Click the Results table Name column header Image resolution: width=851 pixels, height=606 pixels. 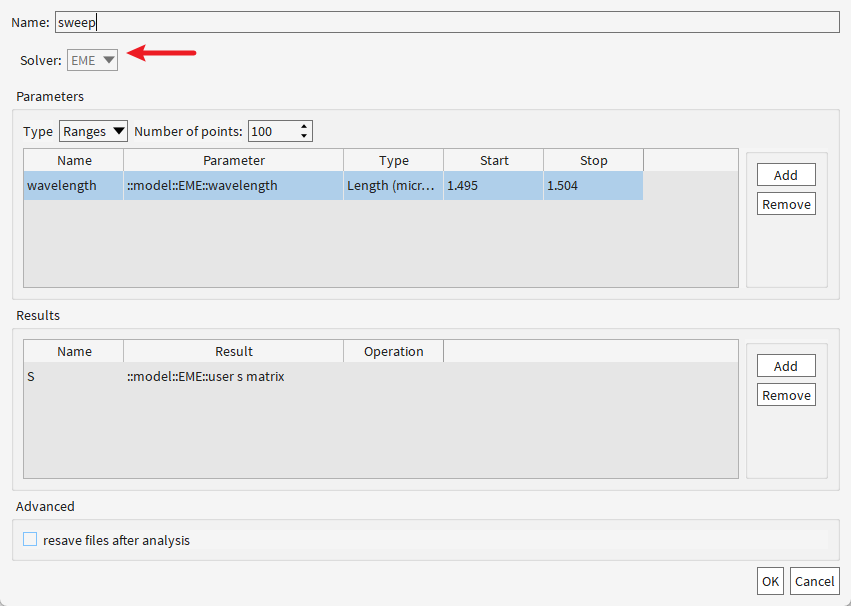pyautogui.click(x=74, y=352)
